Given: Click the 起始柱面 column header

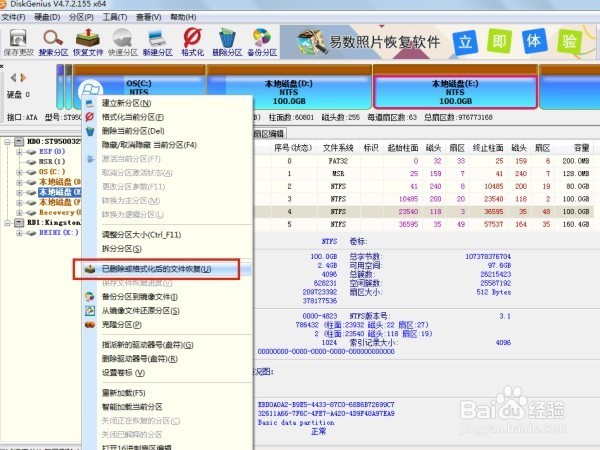Looking at the screenshot, I should pos(403,148).
